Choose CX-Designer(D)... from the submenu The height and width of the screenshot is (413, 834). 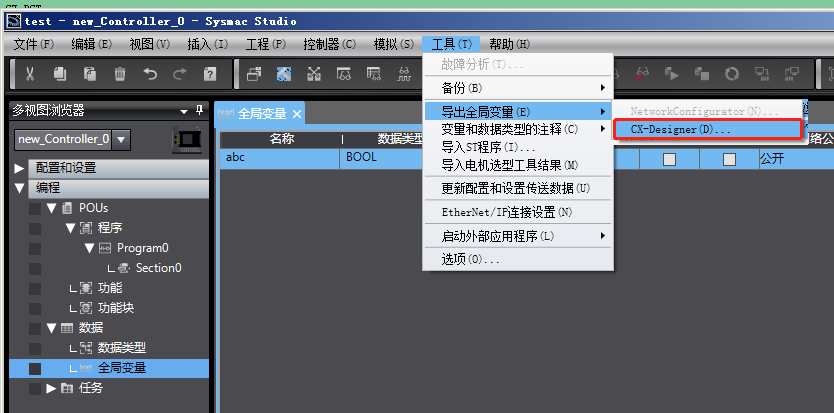click(707, 129)
